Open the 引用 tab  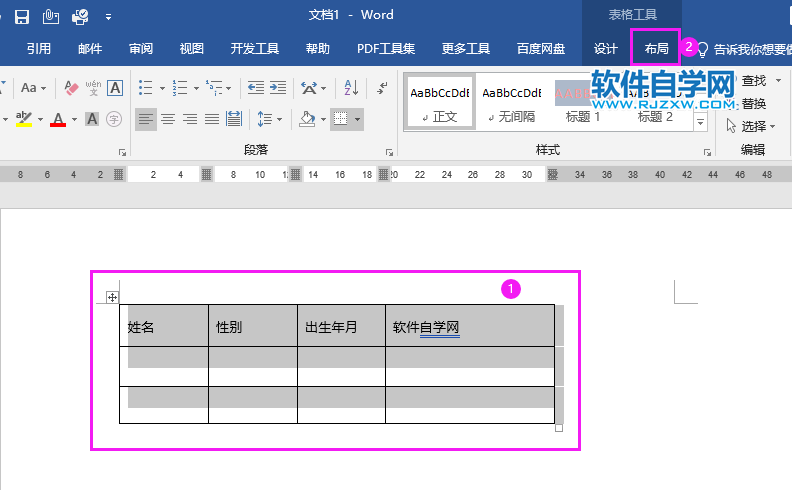(39, 48)
